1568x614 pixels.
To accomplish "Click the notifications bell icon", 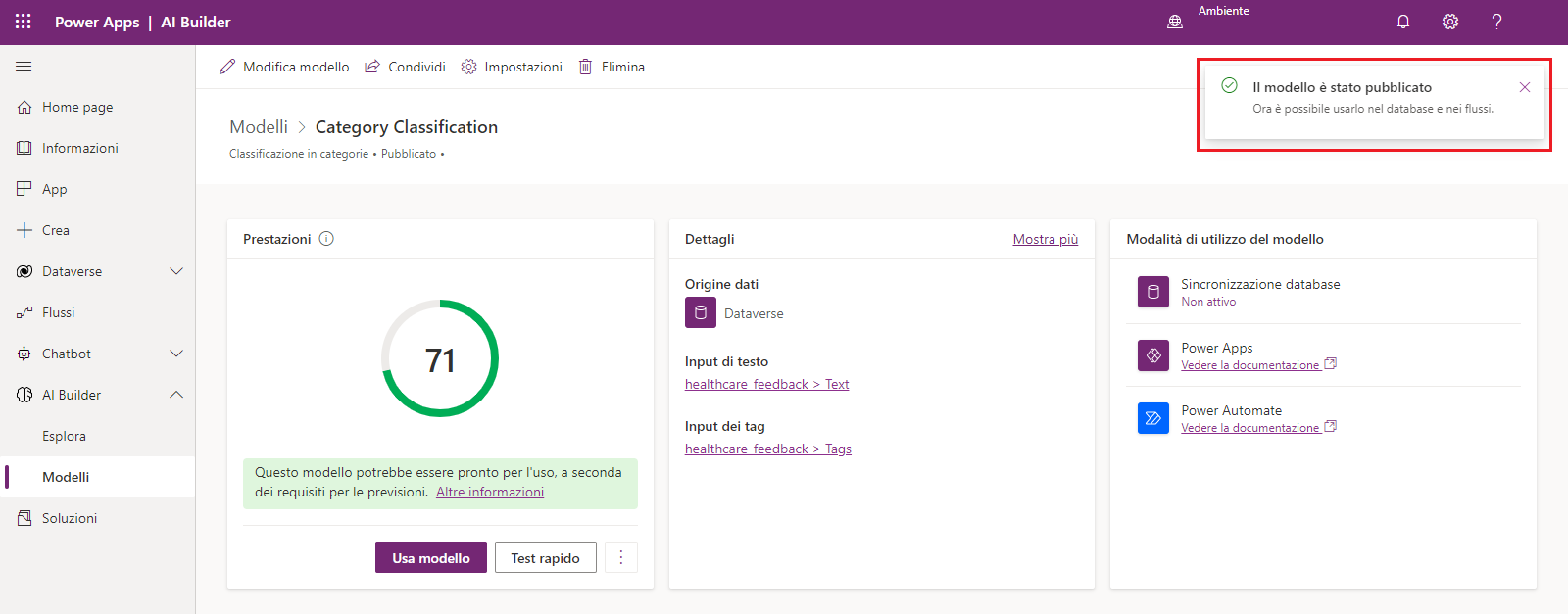I will click(x=1403, y=22).
